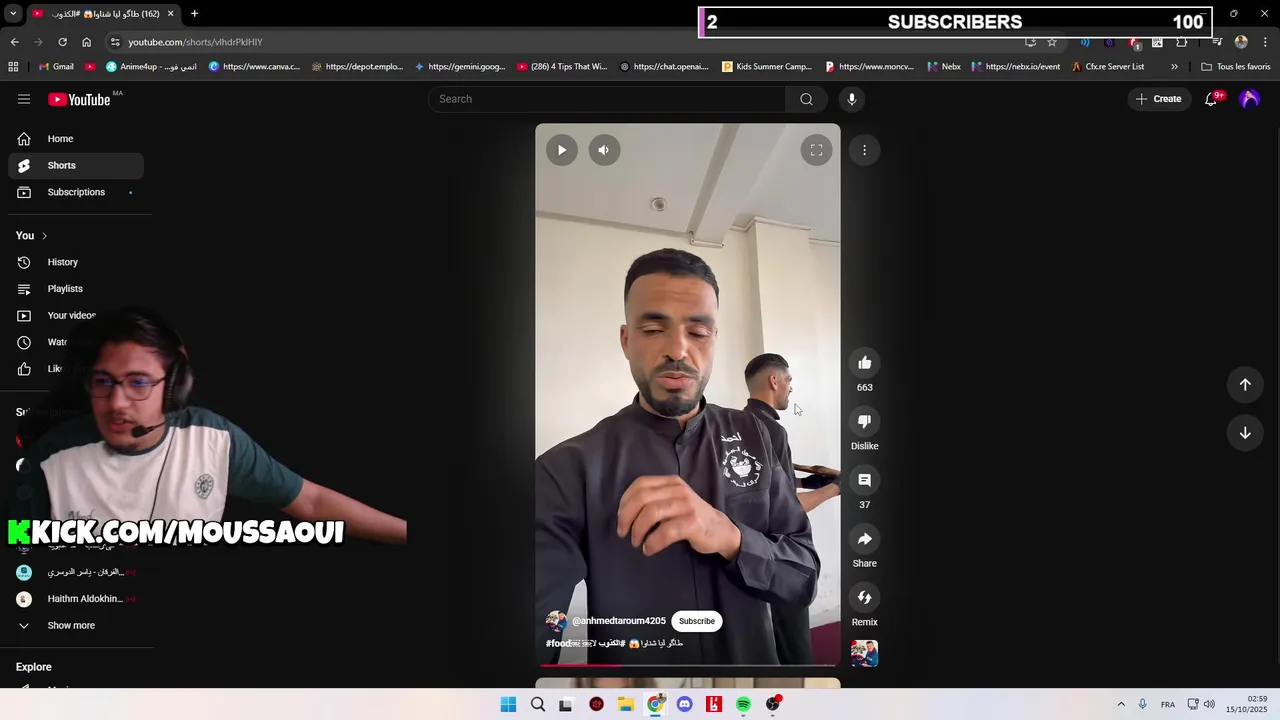Subscribe to @anhmedtaroum4205
Screen dimensions: 1280x720
[x=697, y=621]
